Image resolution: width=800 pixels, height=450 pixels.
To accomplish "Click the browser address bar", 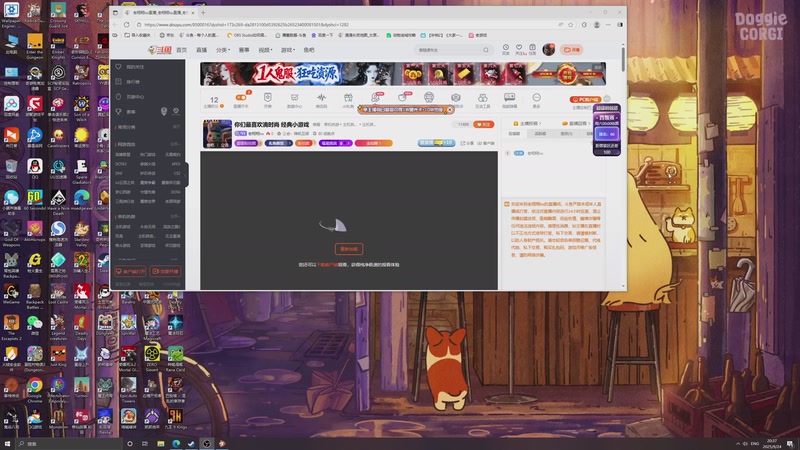I will 347,24.
